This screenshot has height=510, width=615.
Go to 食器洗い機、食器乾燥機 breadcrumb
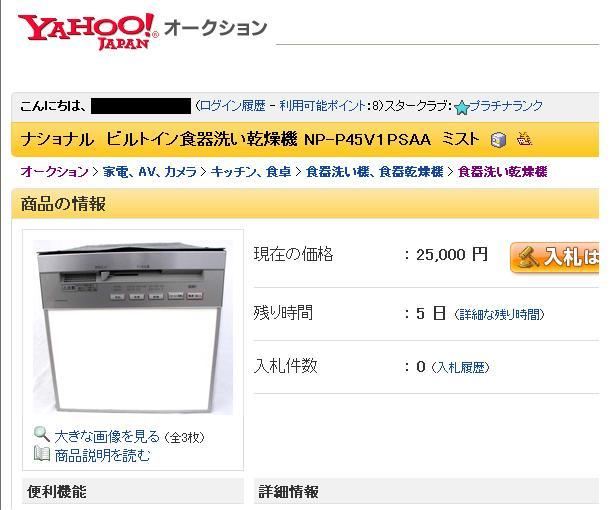(375, 171)
